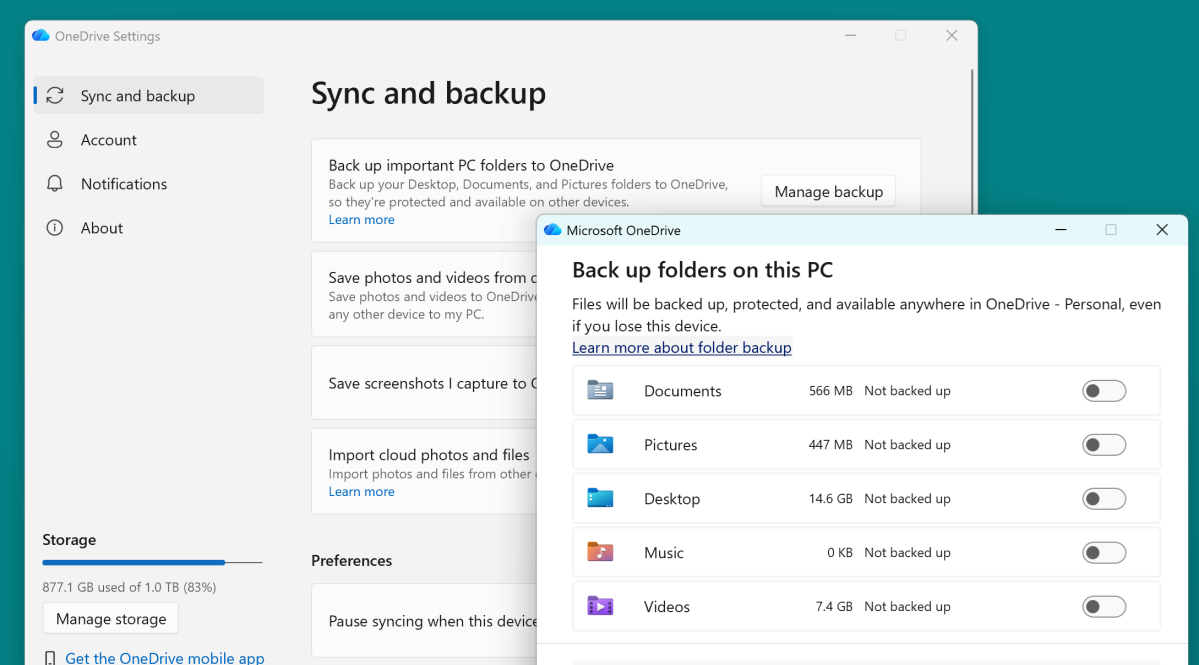Screen dimensions: 1199x665
Task: Turn on Pictures folder backup toggle
Action: [x=1103, y=445]
